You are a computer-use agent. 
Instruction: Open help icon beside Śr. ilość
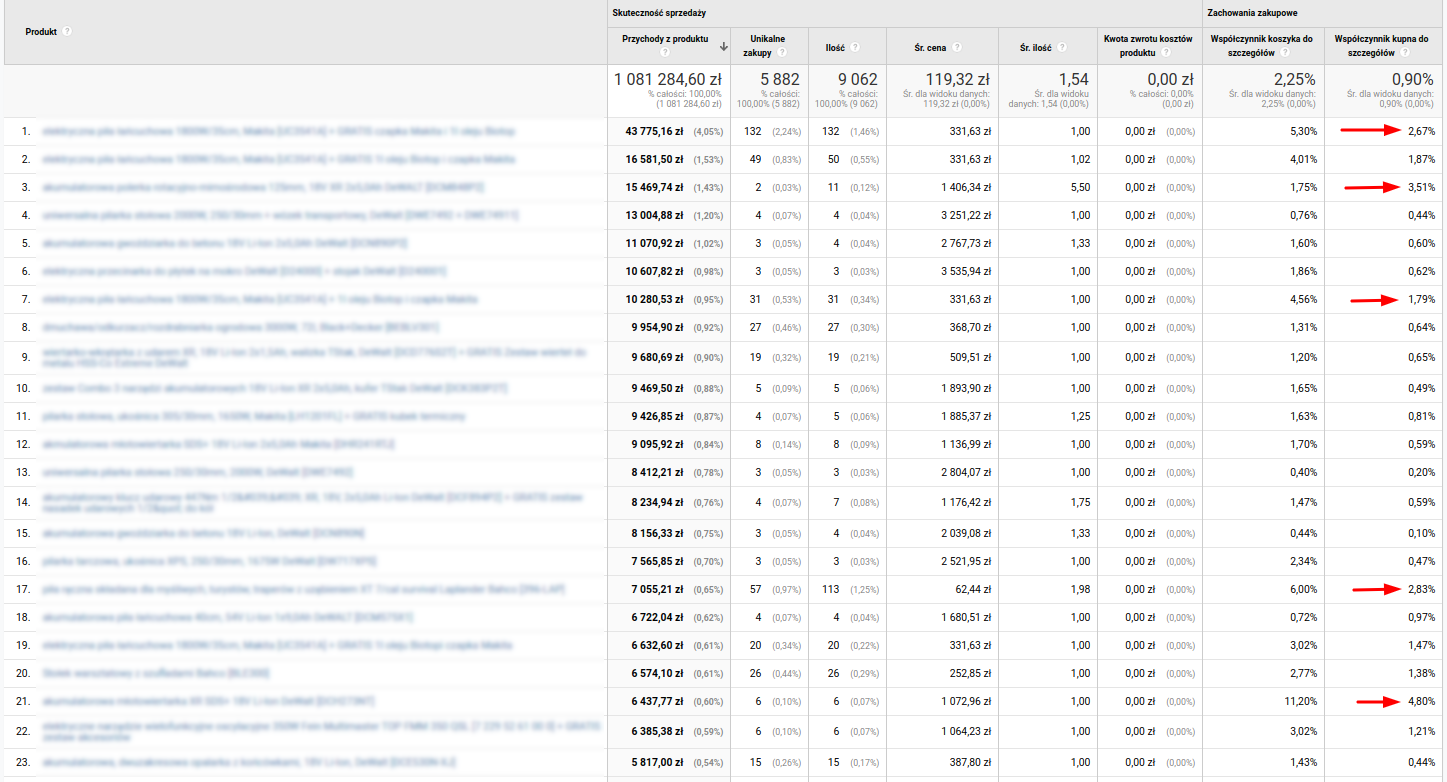[1062, 47]
